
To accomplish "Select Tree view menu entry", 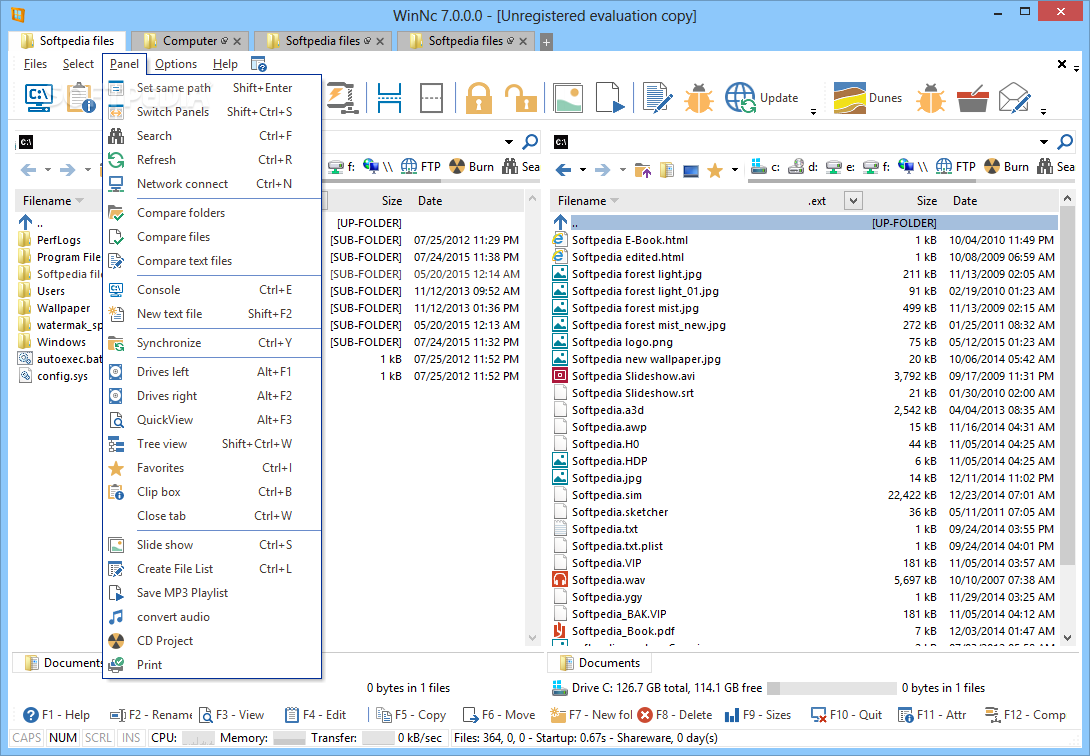I will click(x=212, y=443).
